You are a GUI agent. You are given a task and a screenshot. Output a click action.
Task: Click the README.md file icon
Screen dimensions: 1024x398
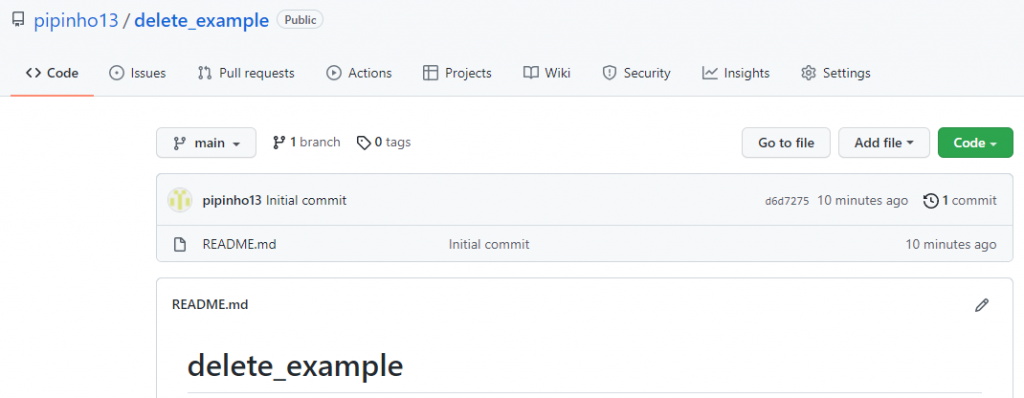tap(180, 244)
